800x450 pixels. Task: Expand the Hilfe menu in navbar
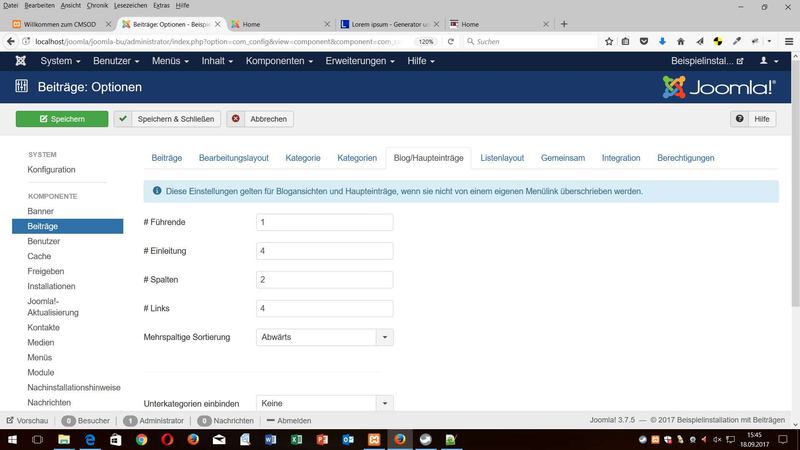pyautogui.click(x=421, y=61)
